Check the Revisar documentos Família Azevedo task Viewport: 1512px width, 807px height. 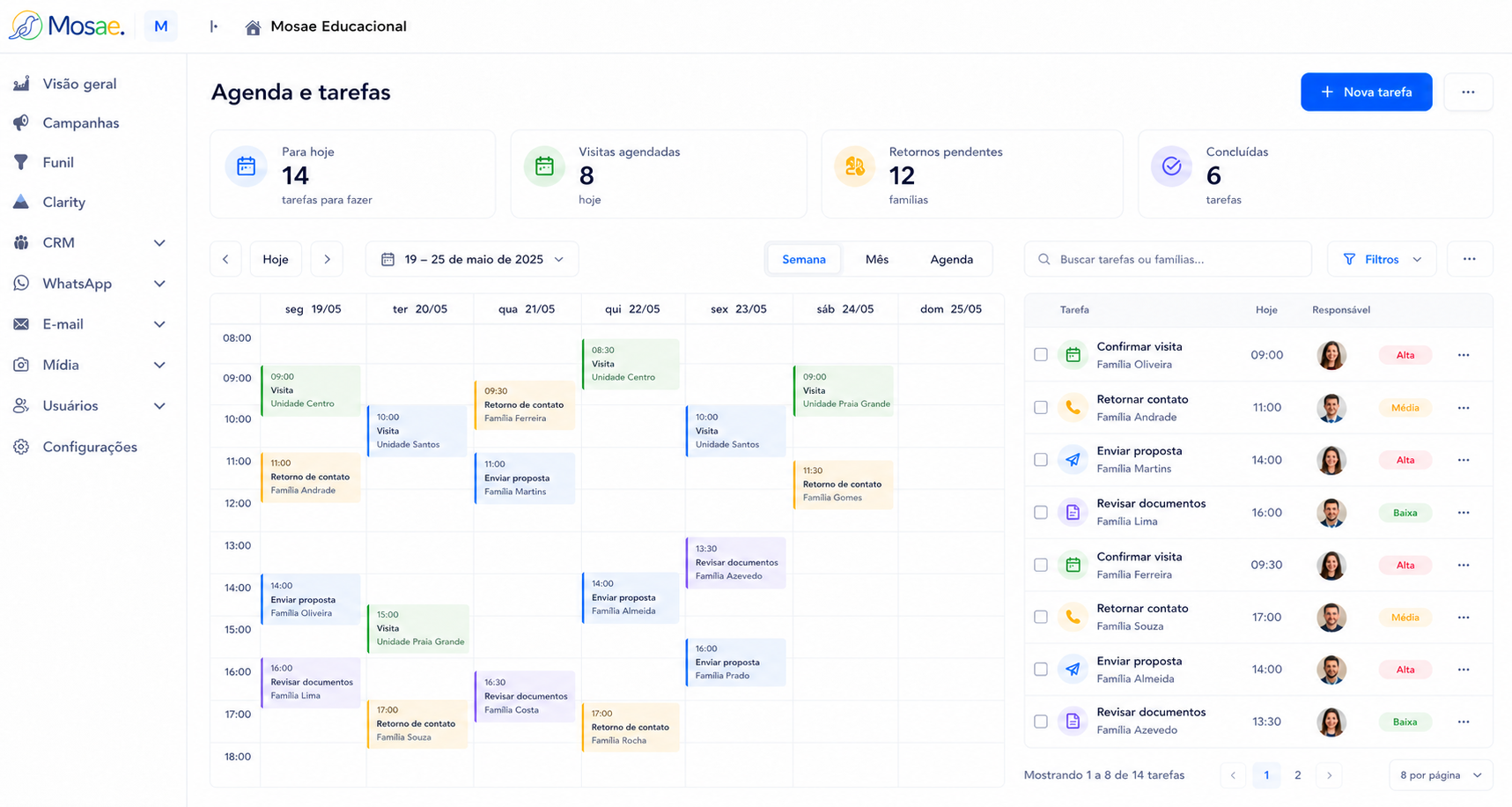[1041, 722]
